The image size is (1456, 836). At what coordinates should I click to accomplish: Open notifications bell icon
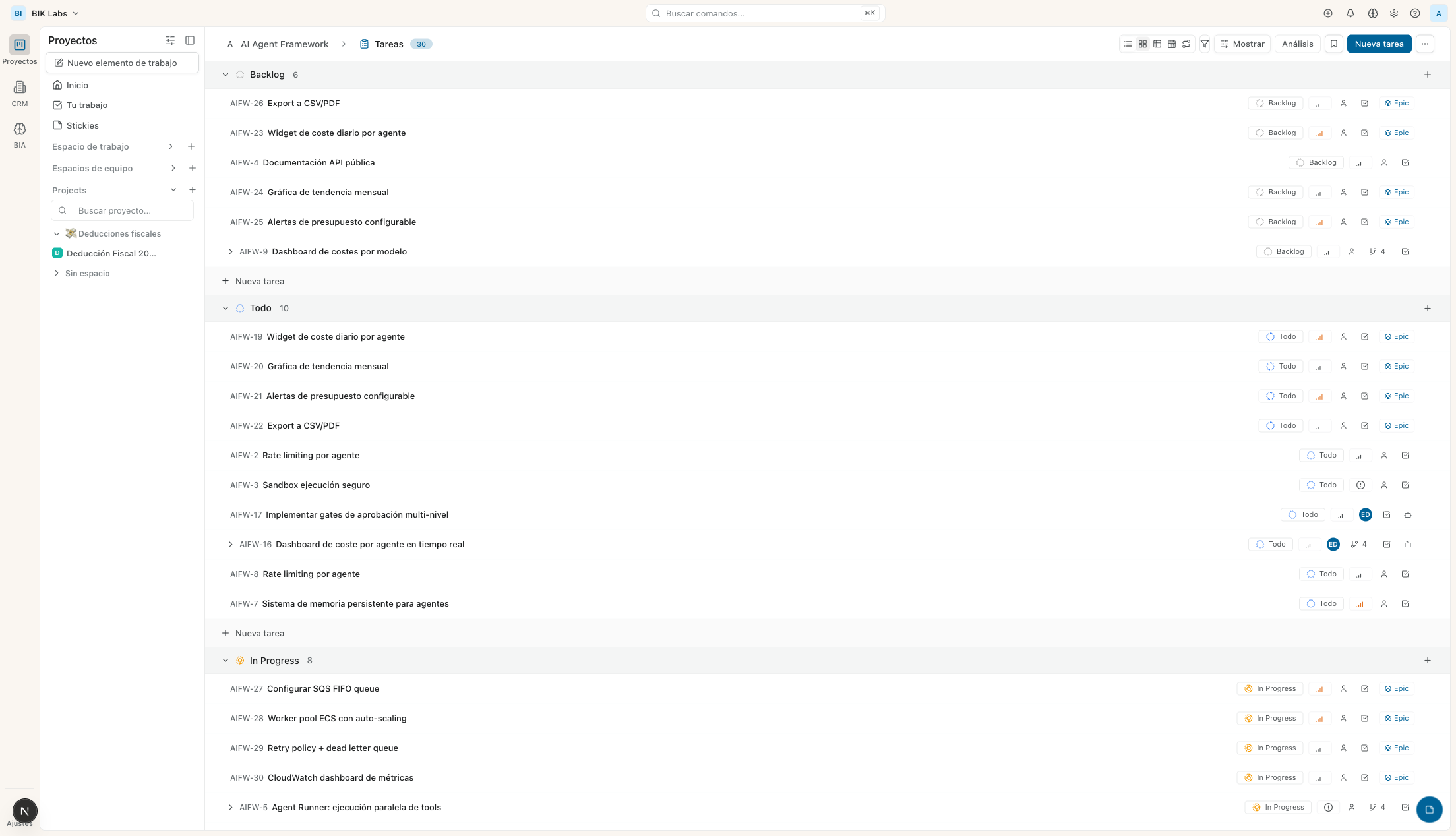[x=1350, y=13]
